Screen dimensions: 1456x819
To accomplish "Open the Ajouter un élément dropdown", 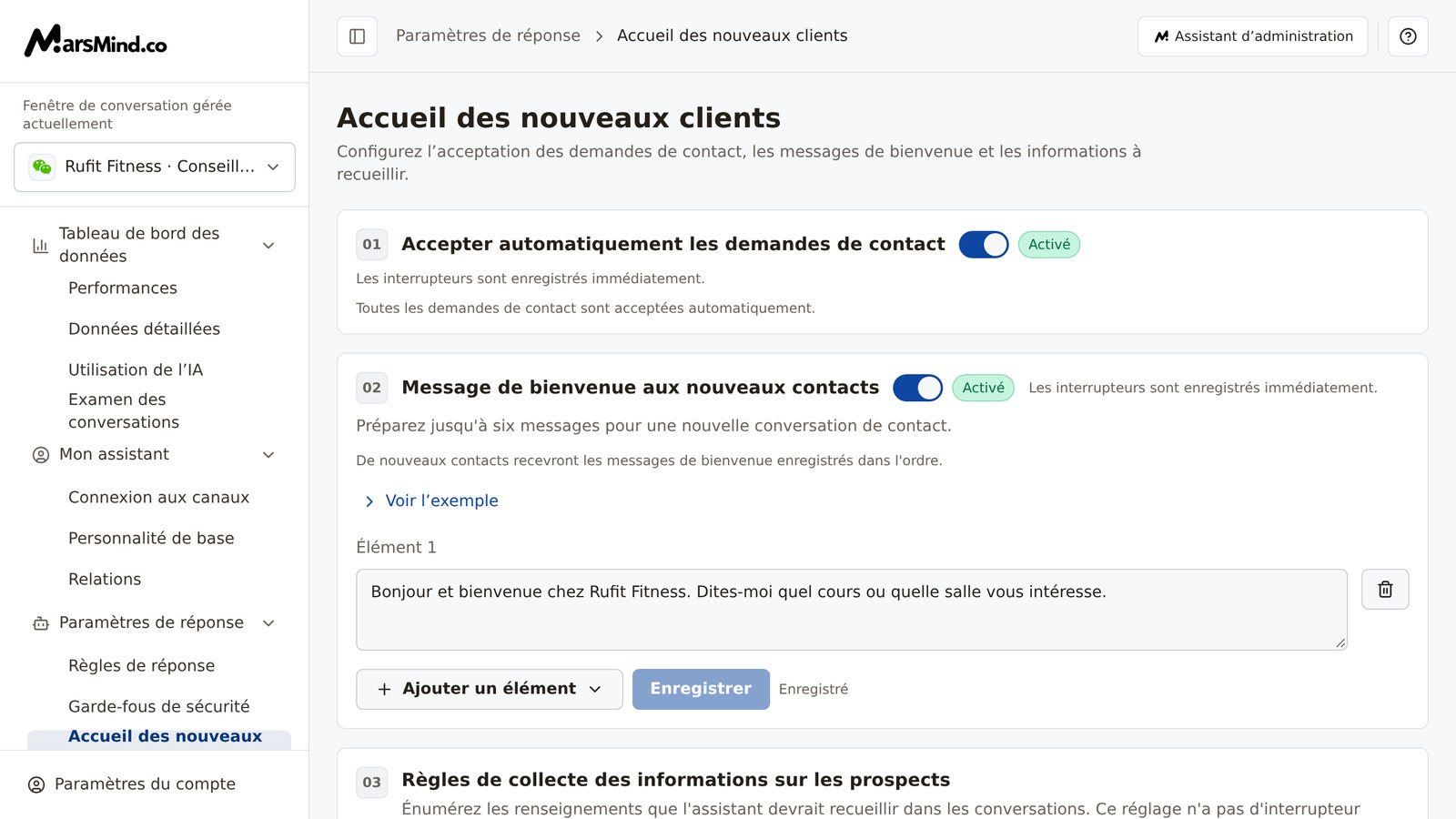I will point(490,690).
